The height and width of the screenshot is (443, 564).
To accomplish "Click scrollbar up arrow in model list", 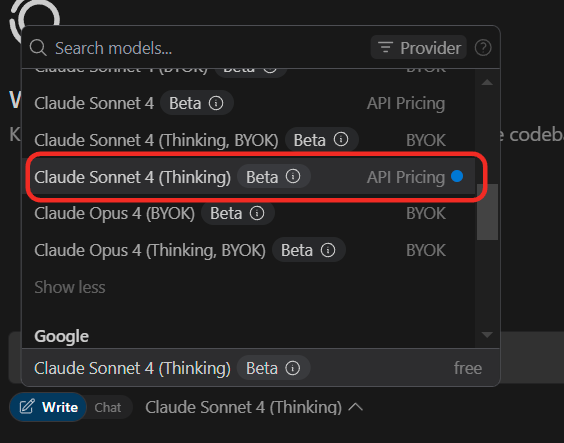I will 487,82.
